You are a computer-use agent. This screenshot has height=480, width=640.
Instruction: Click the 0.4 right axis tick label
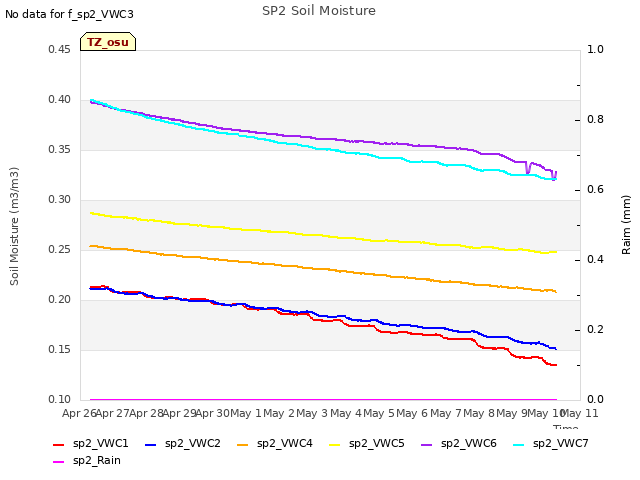(595, 260)
